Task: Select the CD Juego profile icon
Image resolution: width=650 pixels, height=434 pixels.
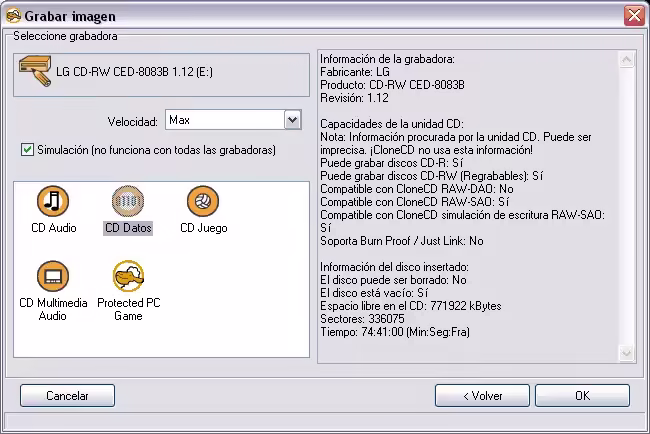Action: (x=203, y=201)
